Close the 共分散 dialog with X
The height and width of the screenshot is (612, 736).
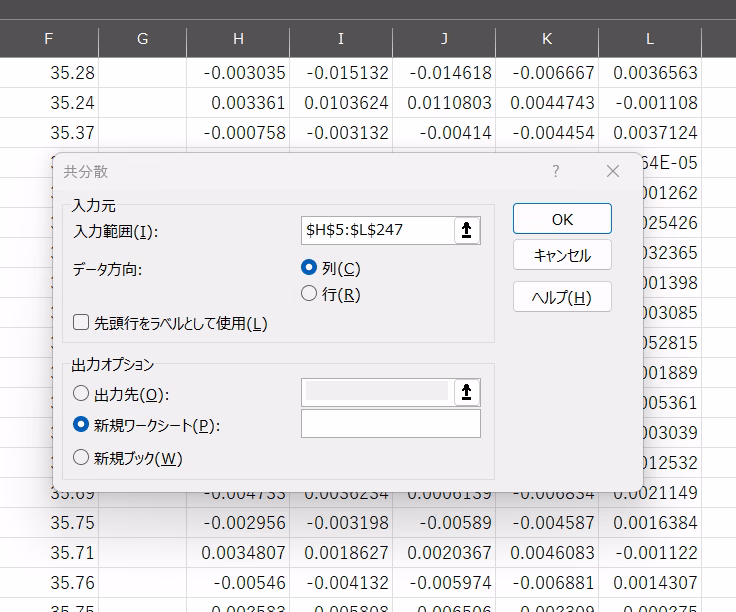point(613,172)
